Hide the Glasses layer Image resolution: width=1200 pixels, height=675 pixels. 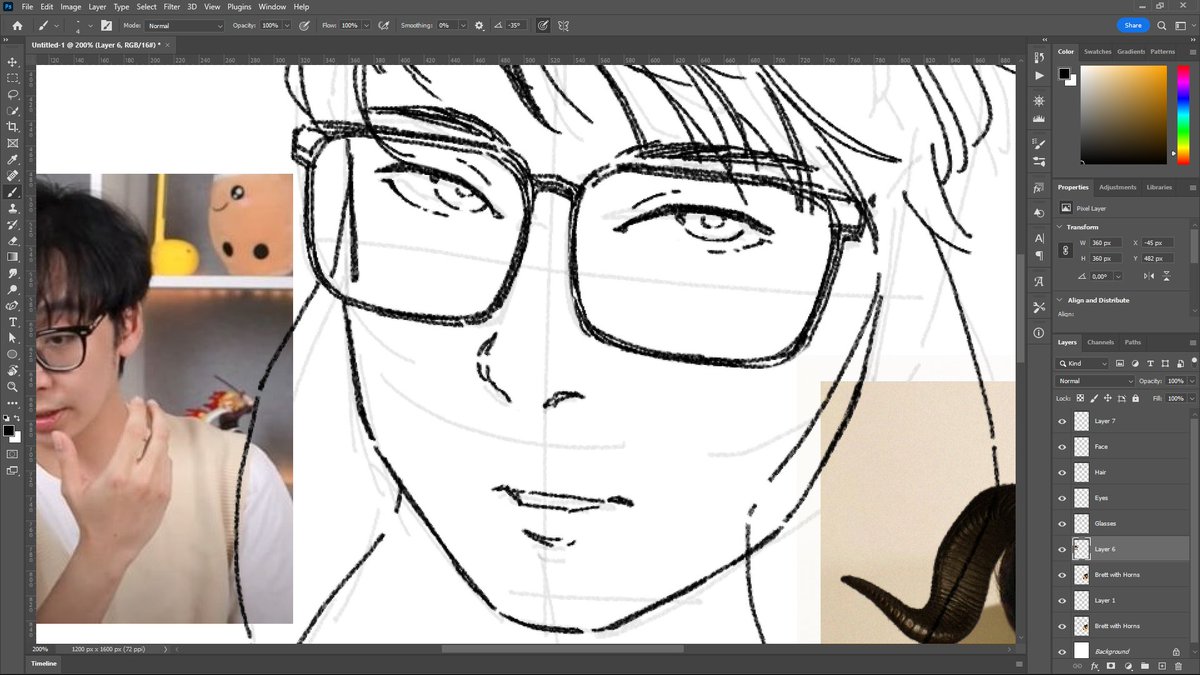pos(1063,523)
